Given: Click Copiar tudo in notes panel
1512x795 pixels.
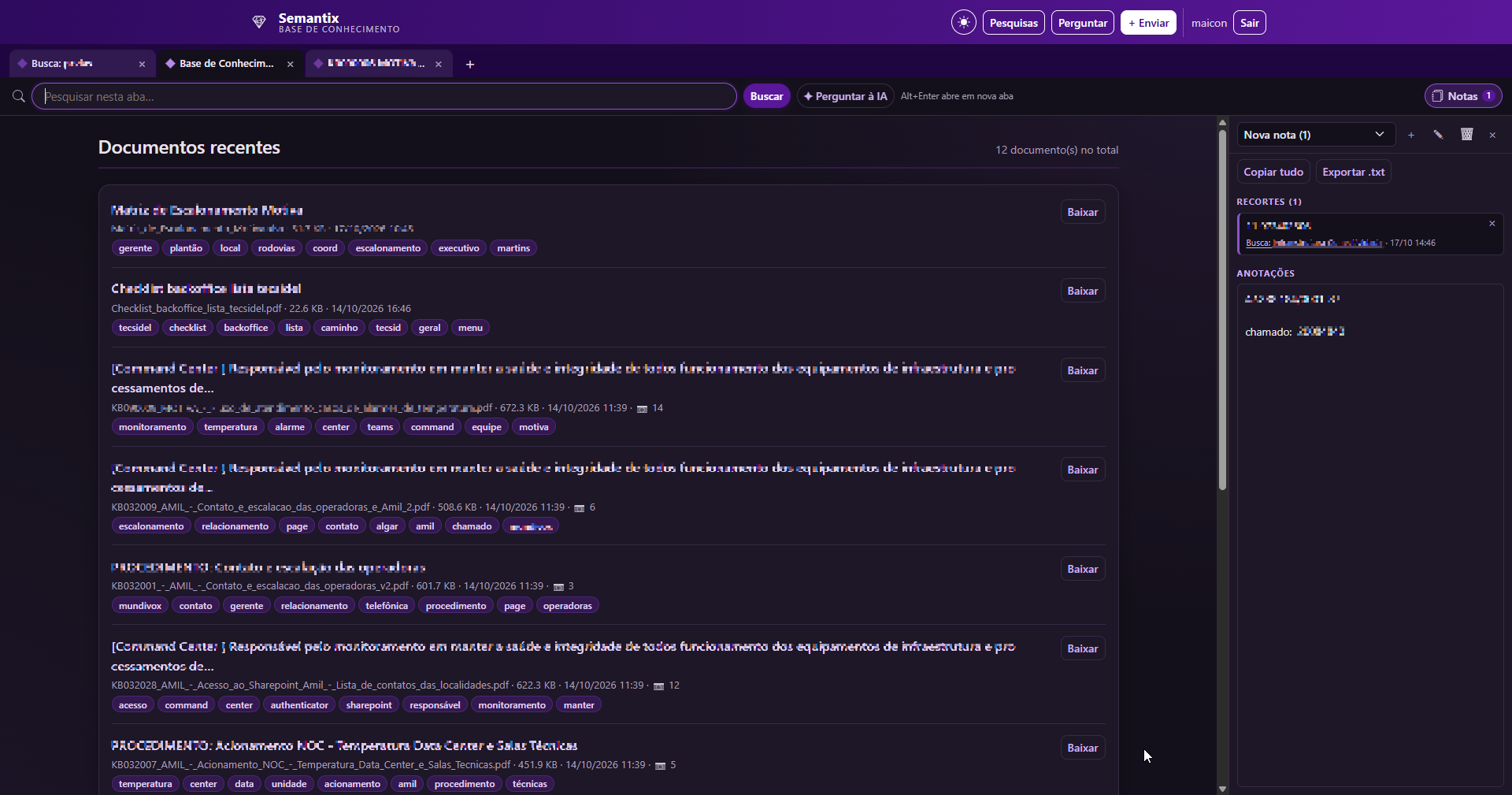Looking at the screenshot, I should [1273, 172].
